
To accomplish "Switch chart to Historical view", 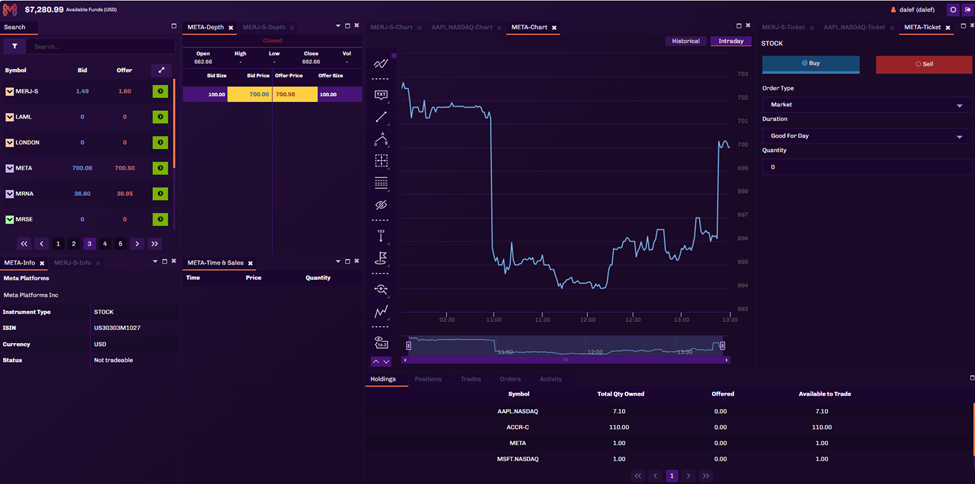I will [686, 41].
